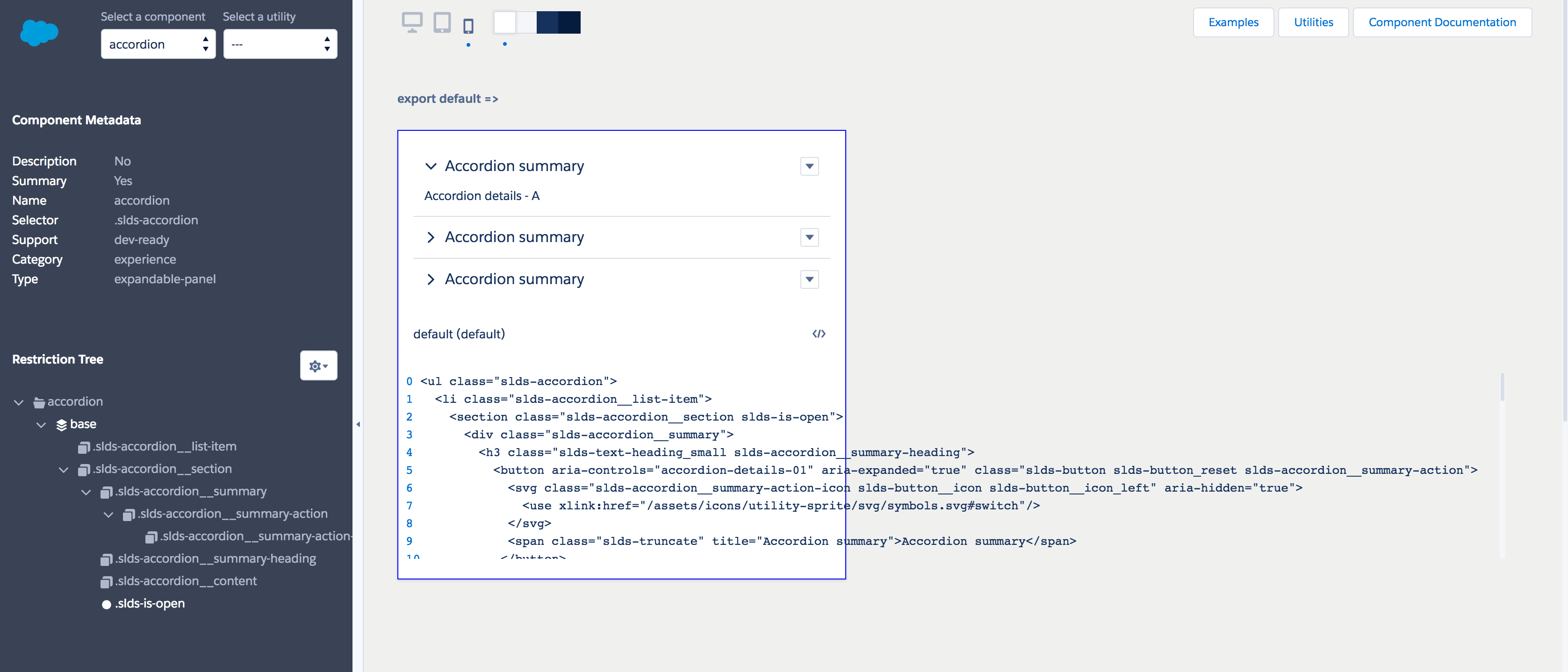
Task: Open the Select a component dropdown
Action: [158, 44]
